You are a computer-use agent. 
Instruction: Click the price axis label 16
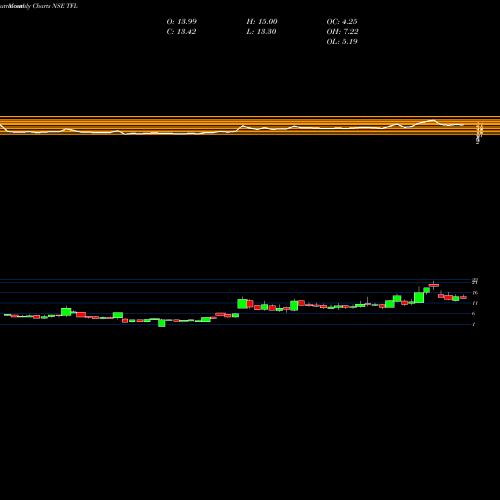pos(475,293)
